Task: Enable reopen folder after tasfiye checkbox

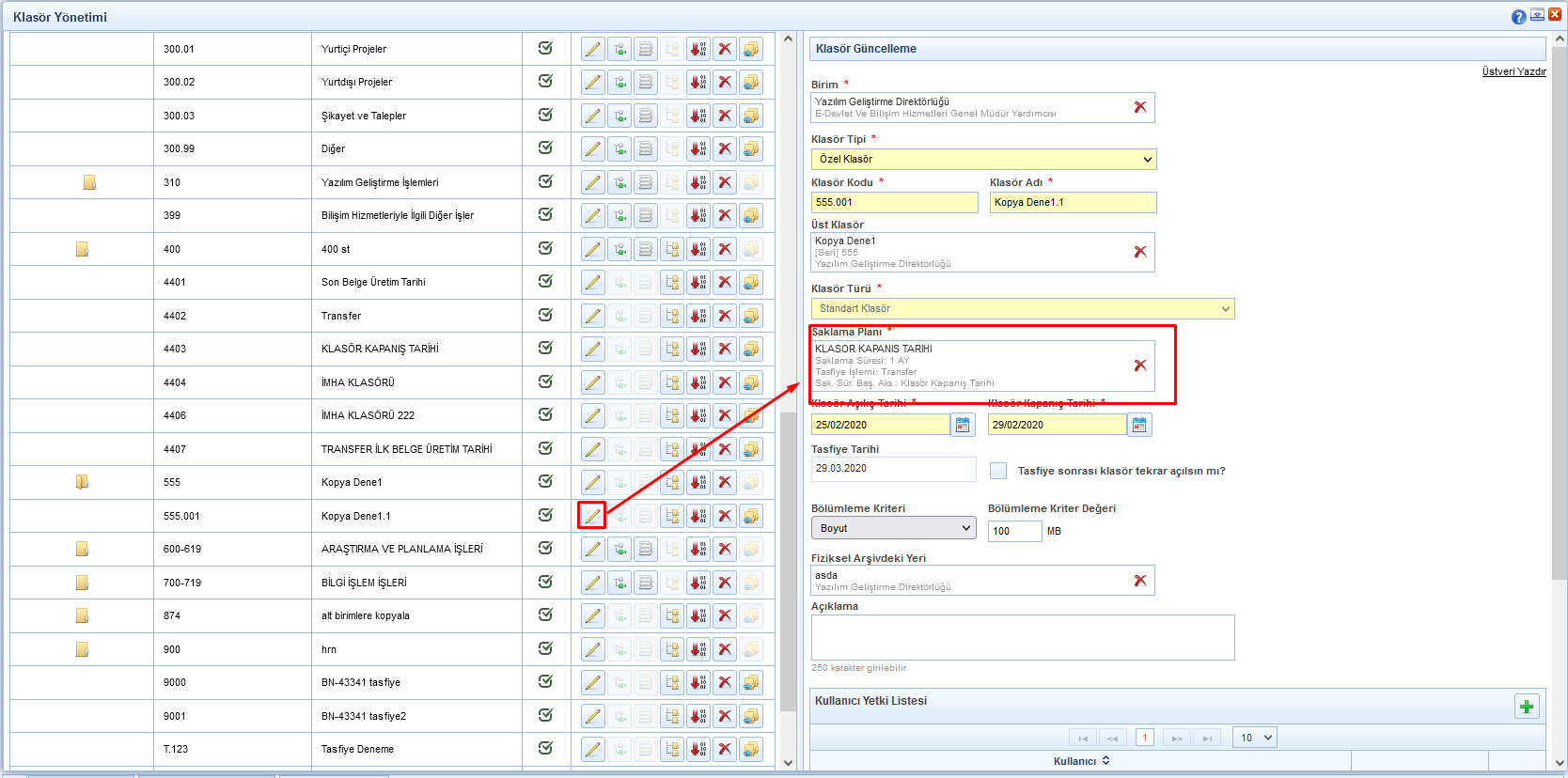Action: pos(998,471)
